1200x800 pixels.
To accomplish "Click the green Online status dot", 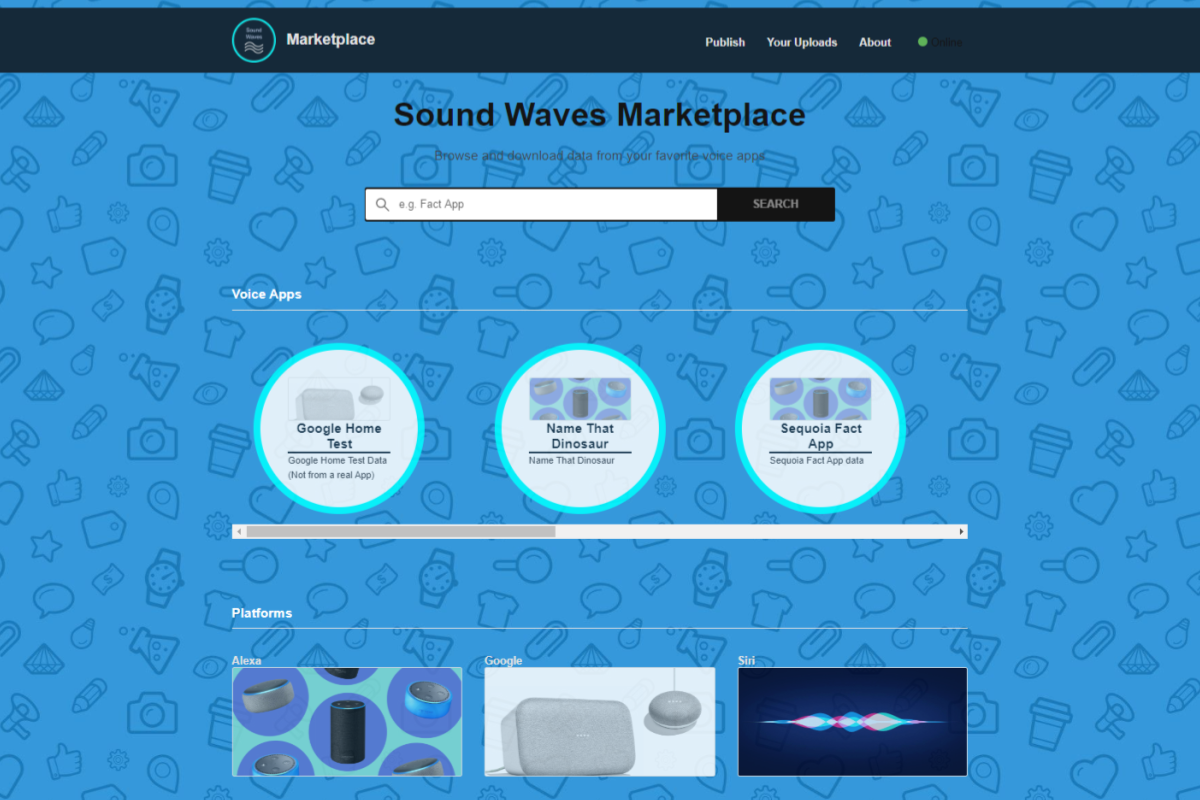I will pyautogui.click(x=922, y=42).
